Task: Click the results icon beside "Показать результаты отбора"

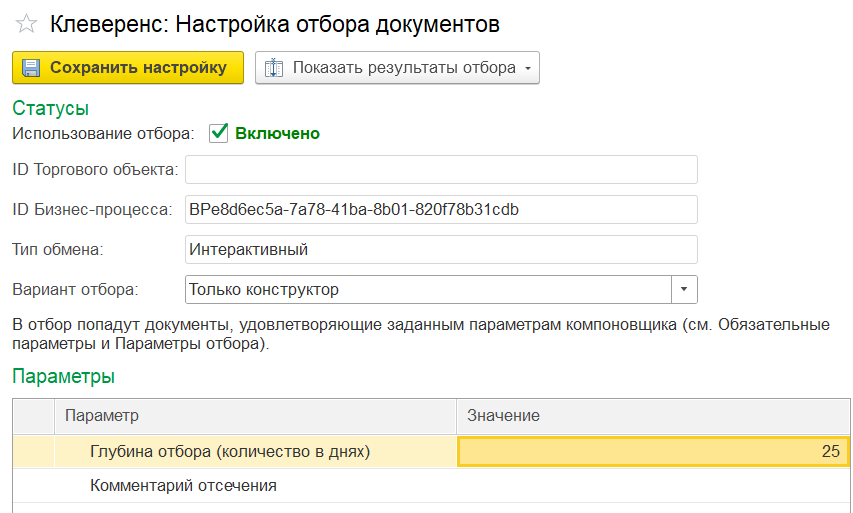Action: pos(274,68)
